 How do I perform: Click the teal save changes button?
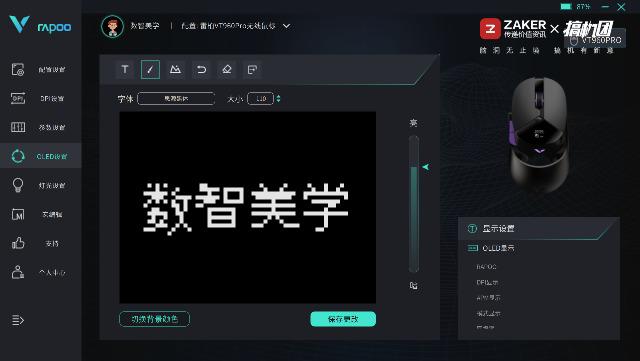[x=343, y=319]
